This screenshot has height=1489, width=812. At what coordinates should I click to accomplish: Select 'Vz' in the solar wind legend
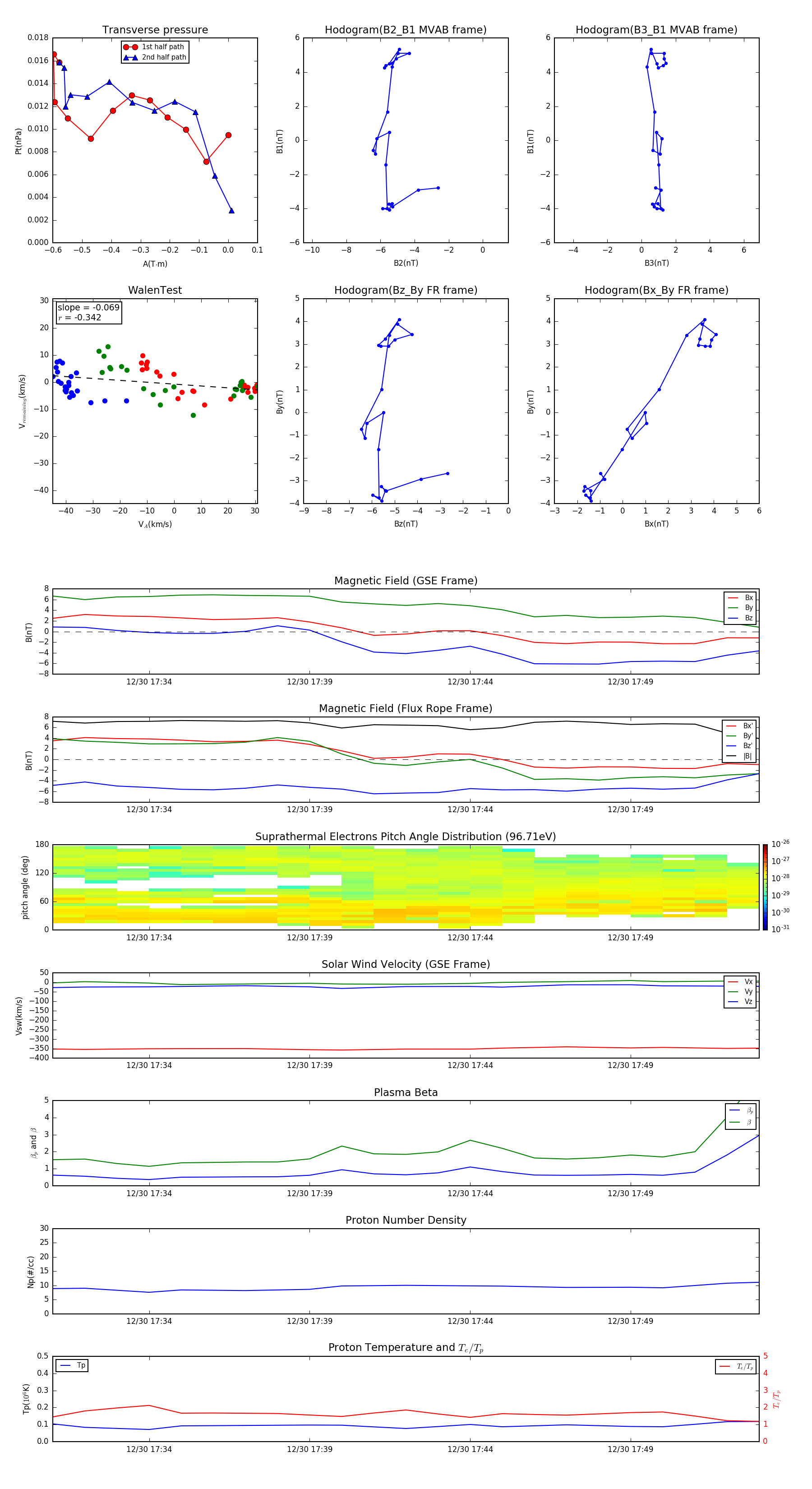coord(740,1002)
